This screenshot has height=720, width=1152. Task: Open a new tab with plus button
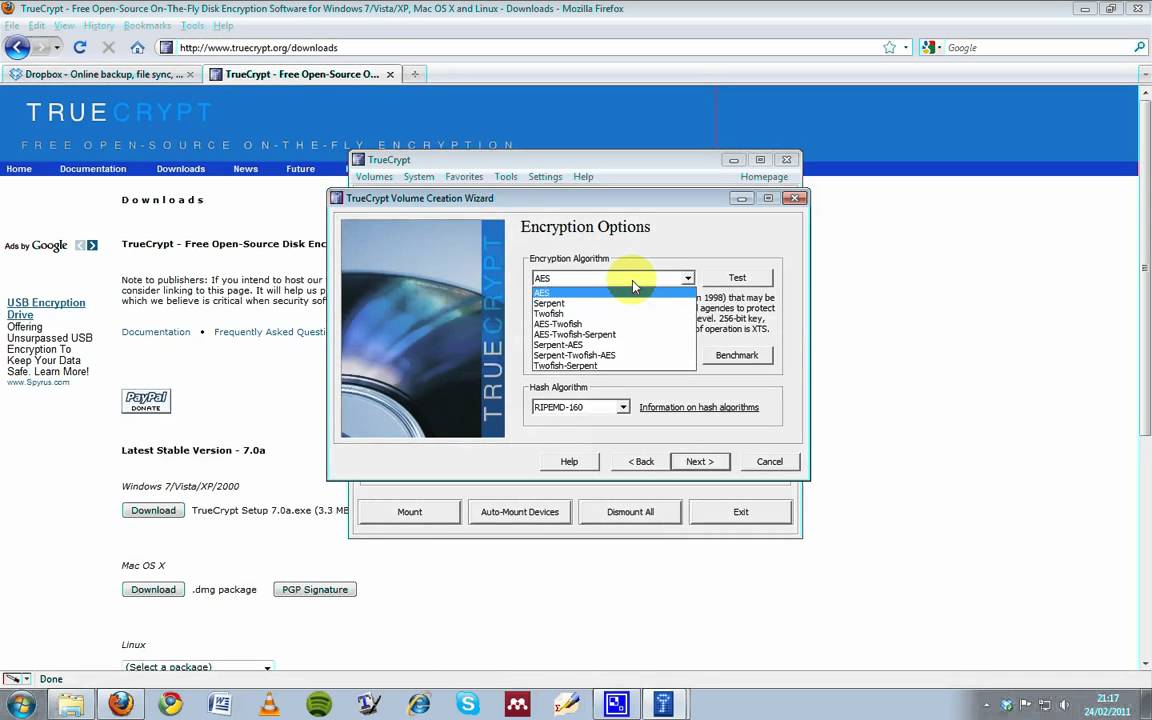click(415, 74)
